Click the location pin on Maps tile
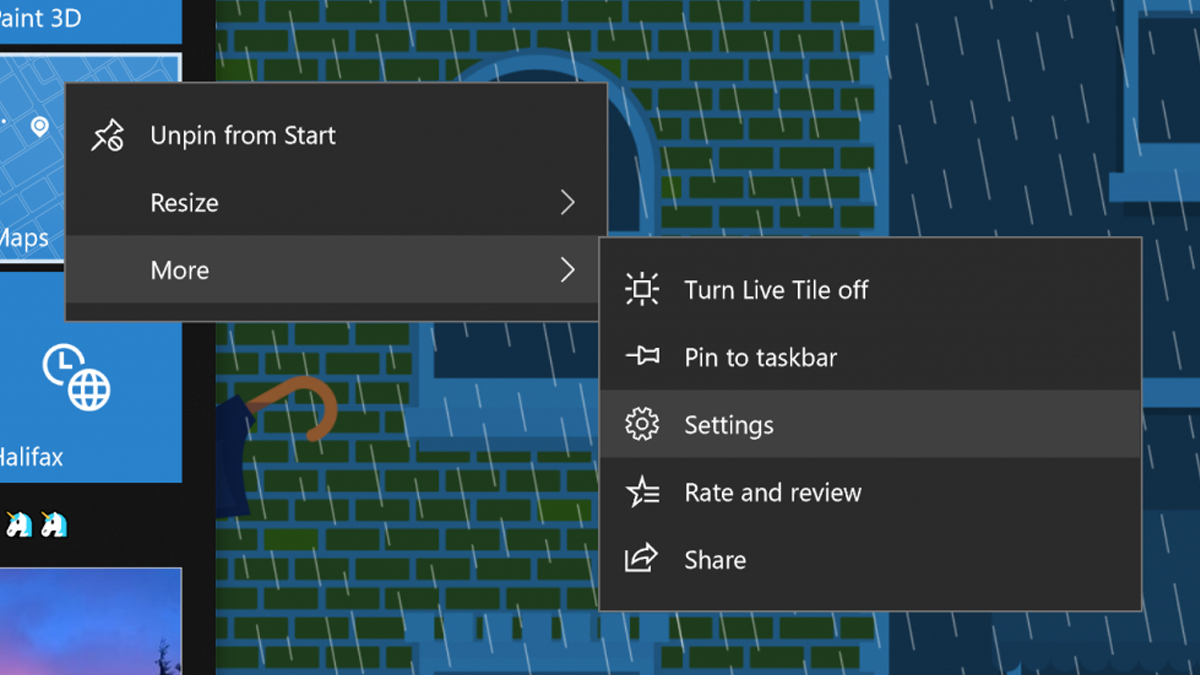Image resolution: width=1200 pixels, height=675 pixels. (39, 127)
